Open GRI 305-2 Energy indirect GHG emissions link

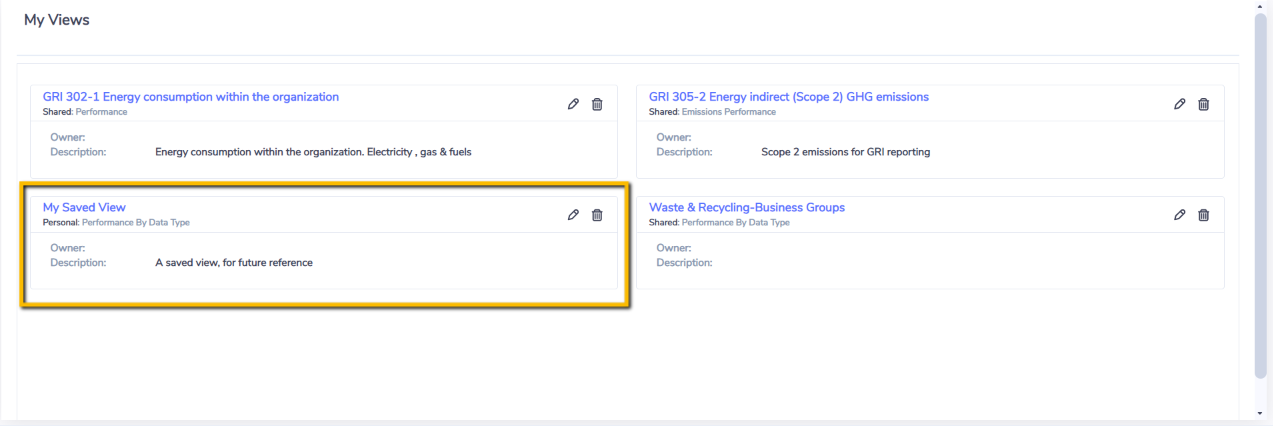[789, 97]
